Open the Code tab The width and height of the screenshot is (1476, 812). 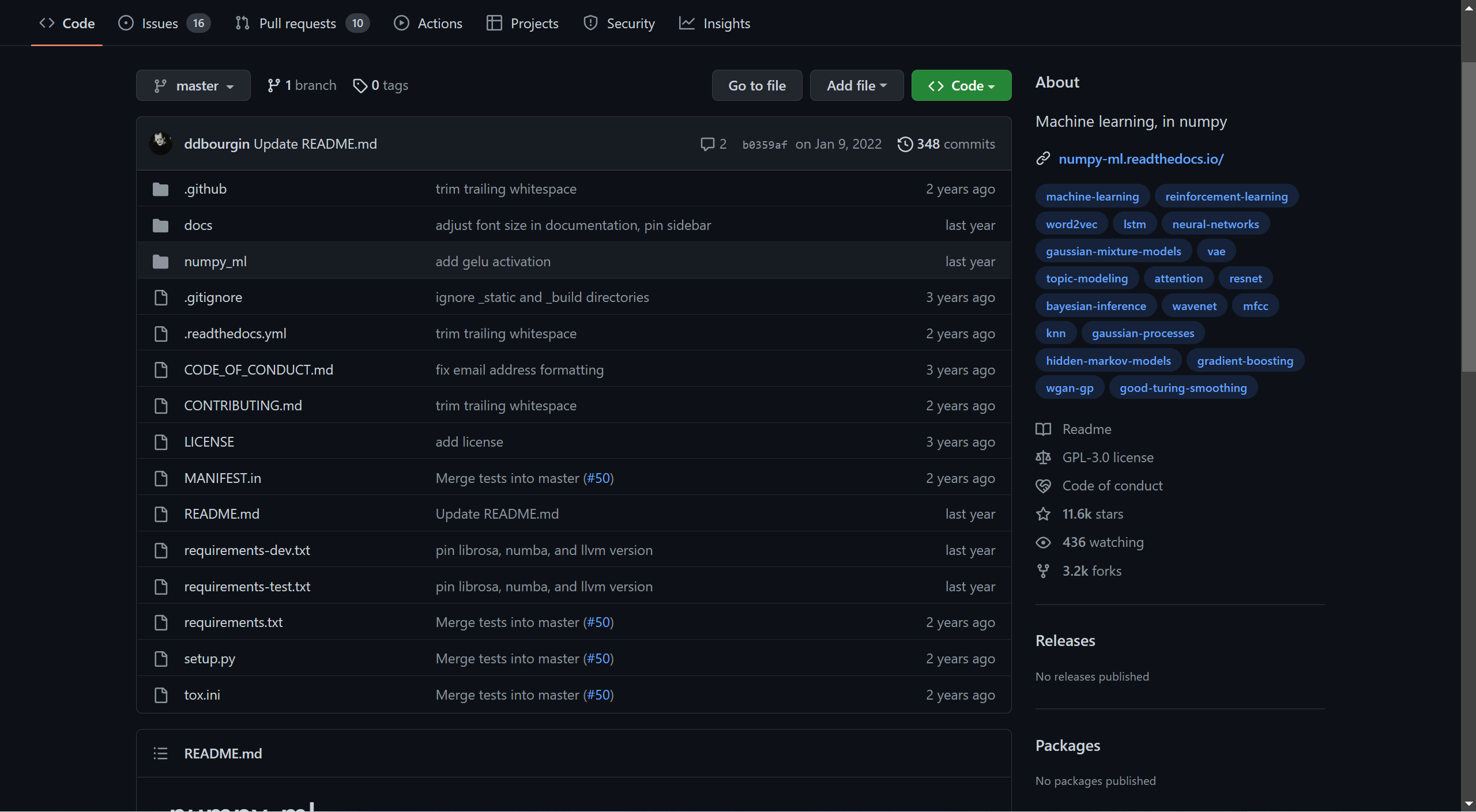point(67,23)
